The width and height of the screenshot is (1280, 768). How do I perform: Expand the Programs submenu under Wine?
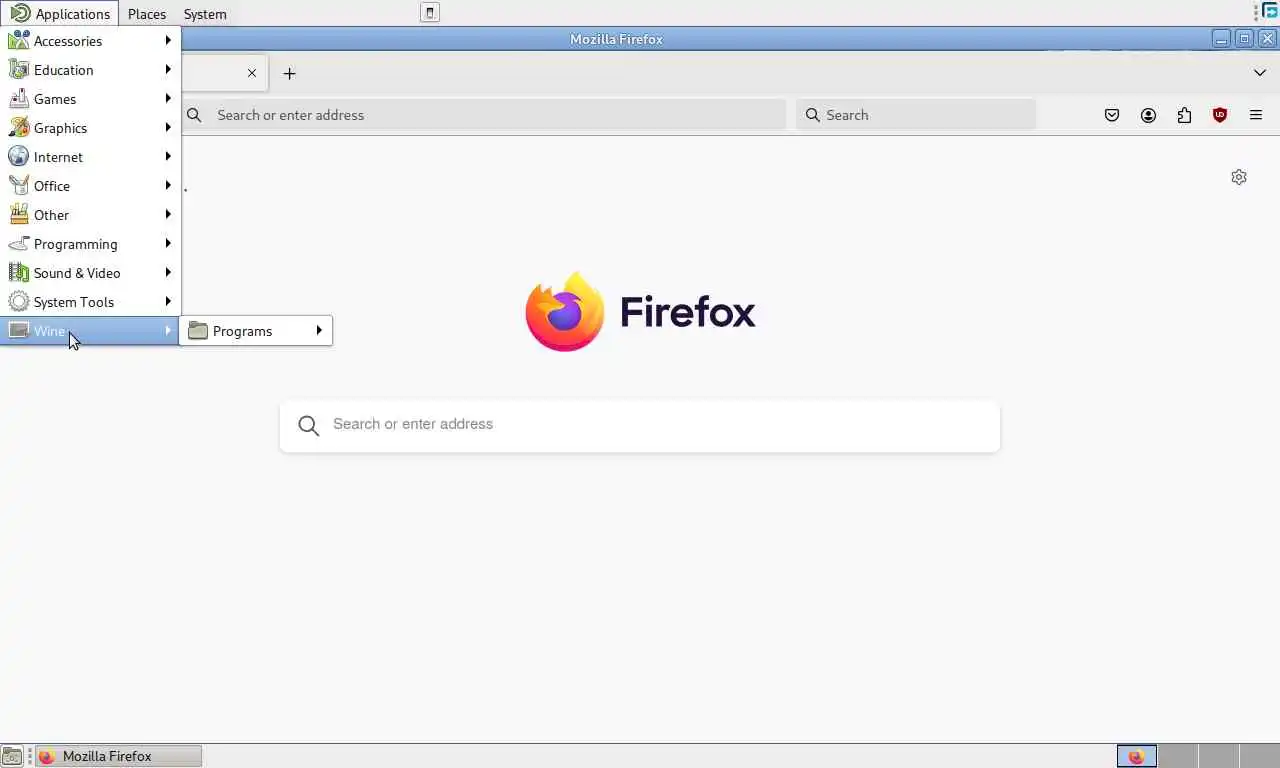click(255, 331)
